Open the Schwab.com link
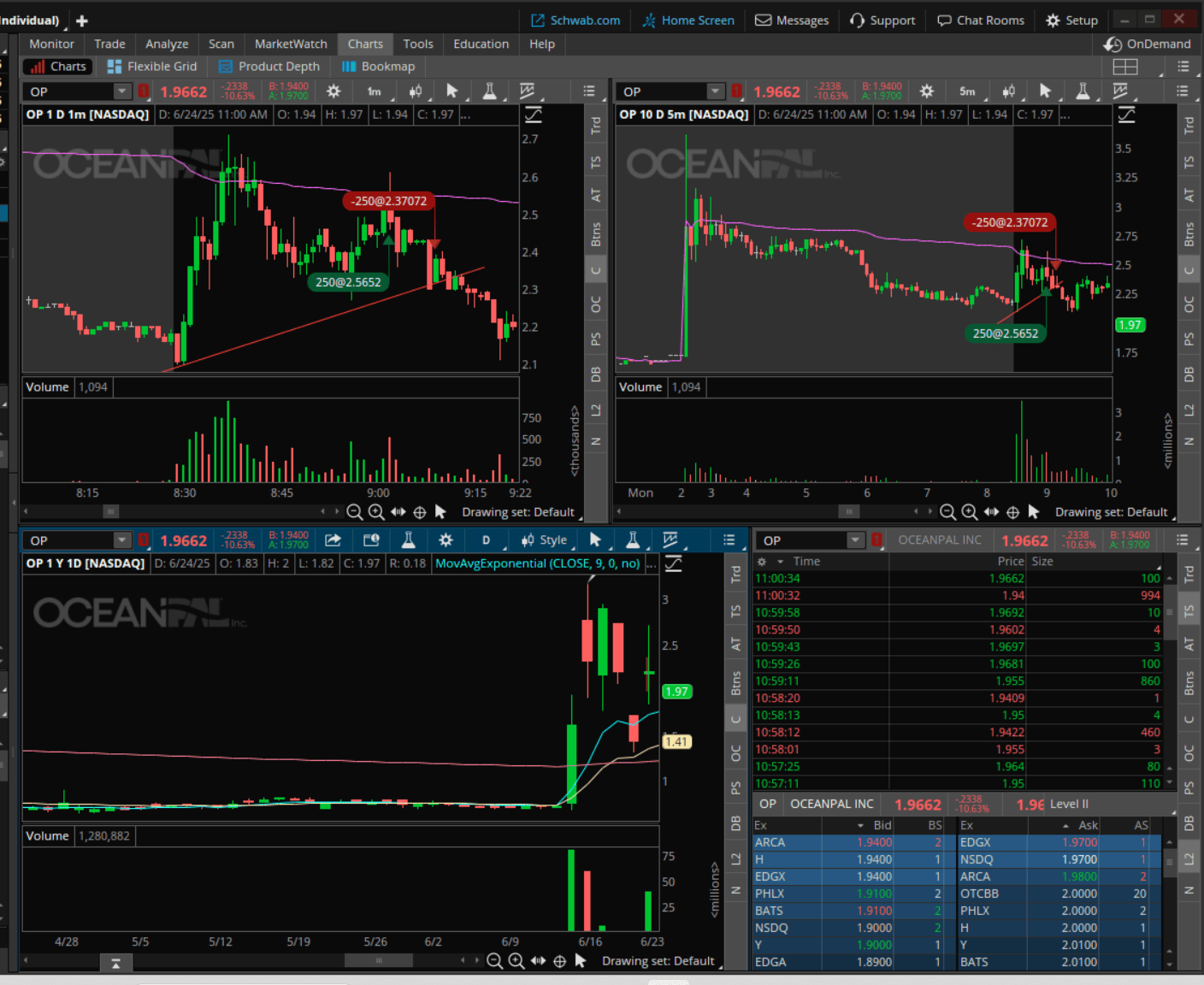This screenshot has height=985, width=1204. [575, 21]
